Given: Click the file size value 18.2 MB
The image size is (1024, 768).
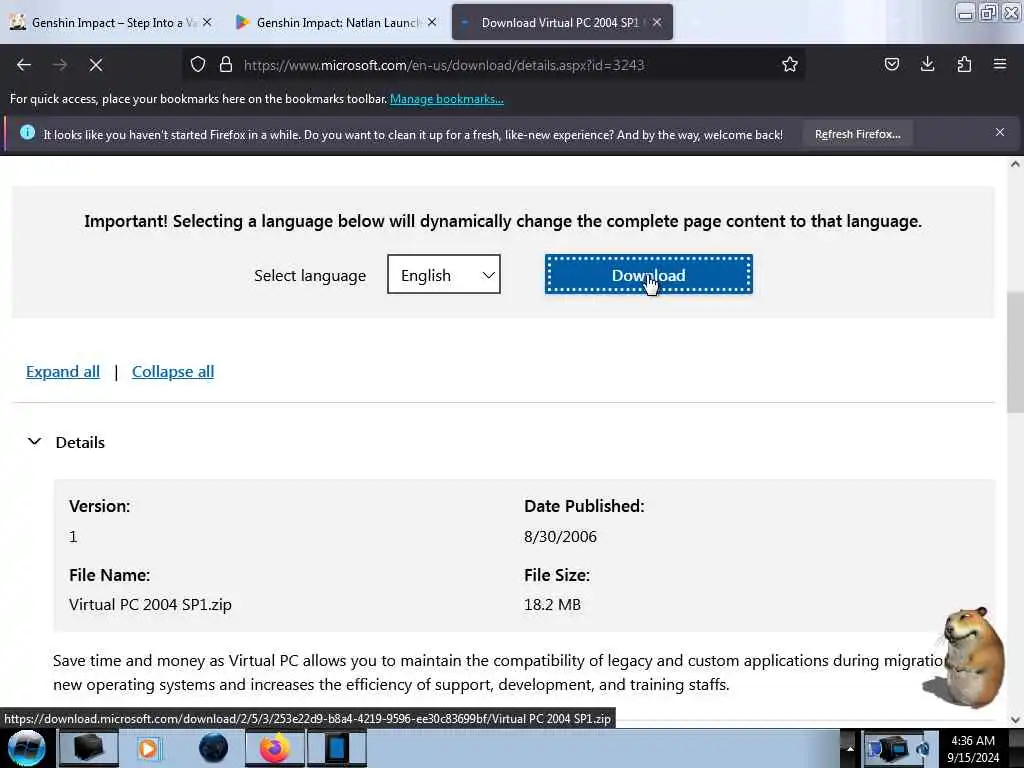Looking at the screenshot, I should click(552, 605).
